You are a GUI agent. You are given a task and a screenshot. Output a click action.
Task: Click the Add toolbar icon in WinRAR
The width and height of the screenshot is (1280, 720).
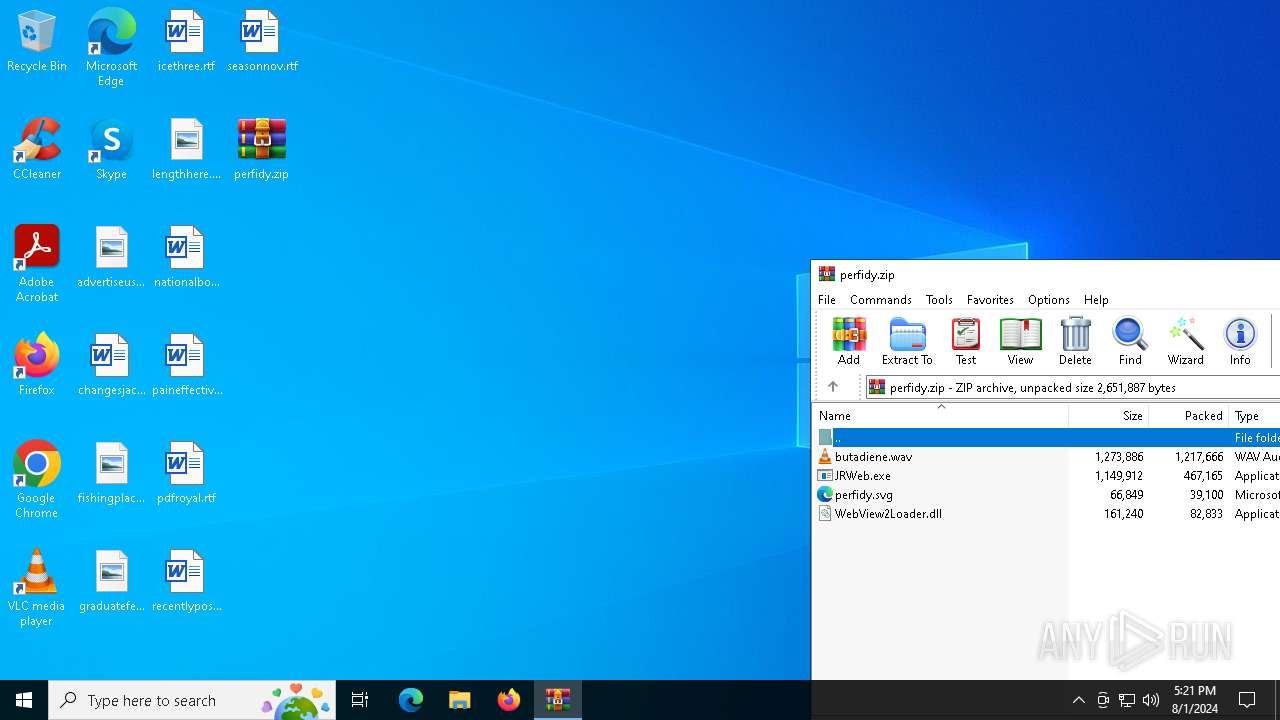848,341
